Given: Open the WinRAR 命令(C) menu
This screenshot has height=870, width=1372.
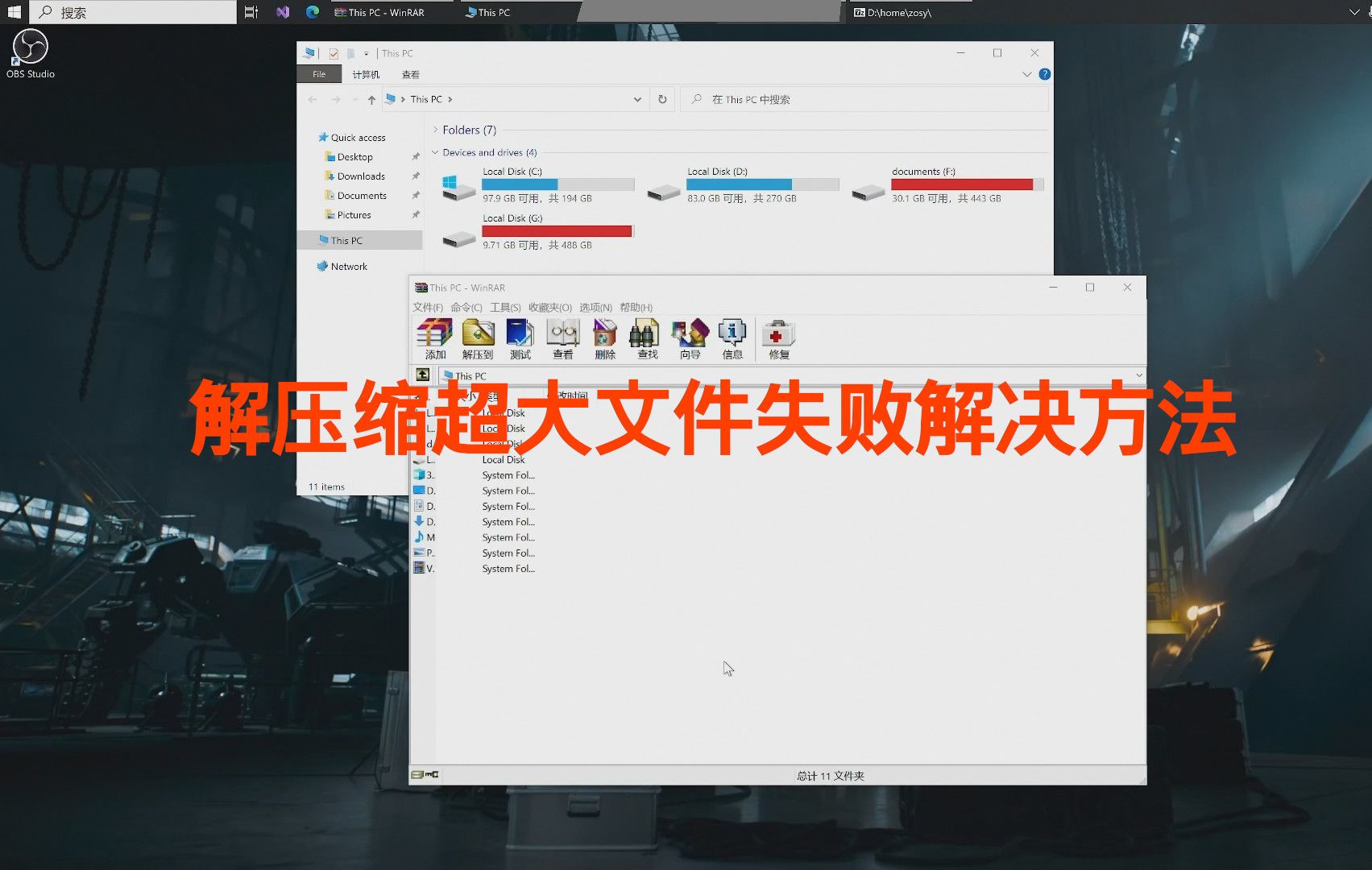Looking at the screenshot, I should coord(466,308).
